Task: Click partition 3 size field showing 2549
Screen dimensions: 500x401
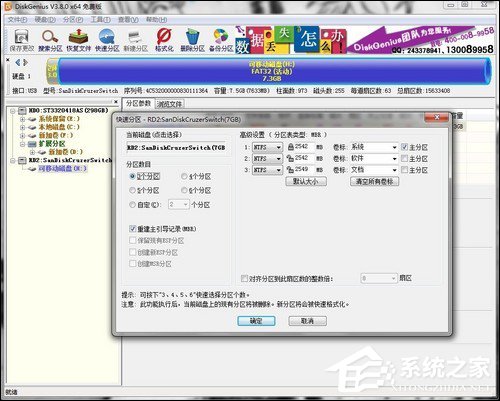Action: tap(304, 170)
